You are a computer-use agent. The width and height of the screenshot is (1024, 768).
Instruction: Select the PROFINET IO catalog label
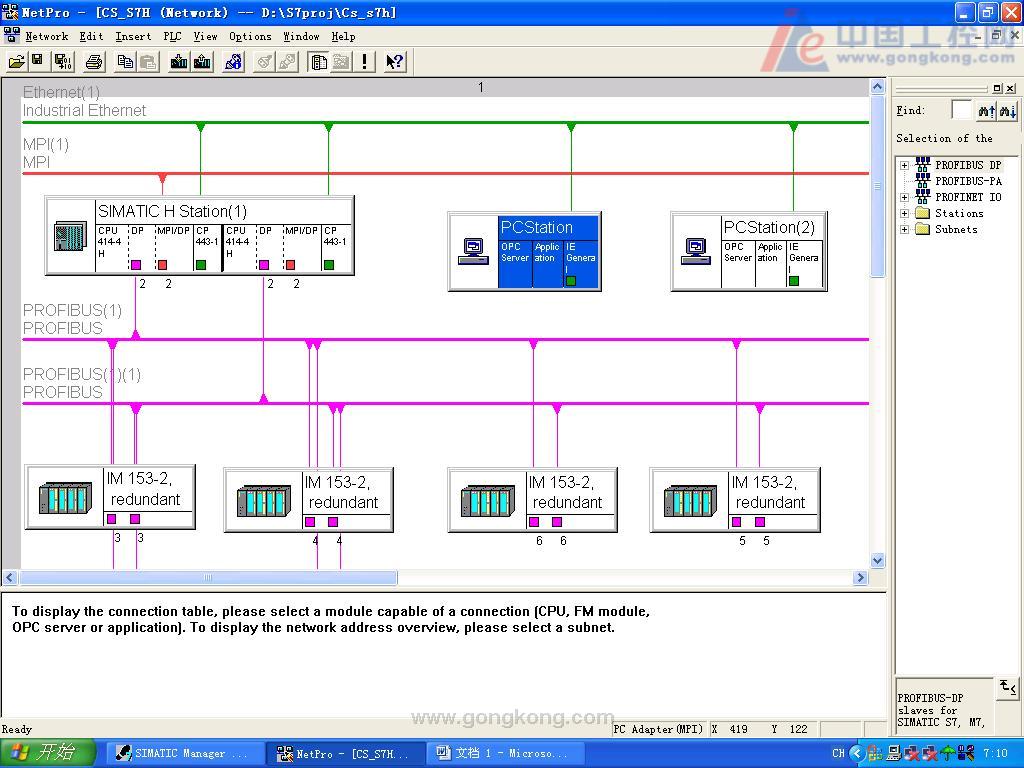tap(968, 197)
